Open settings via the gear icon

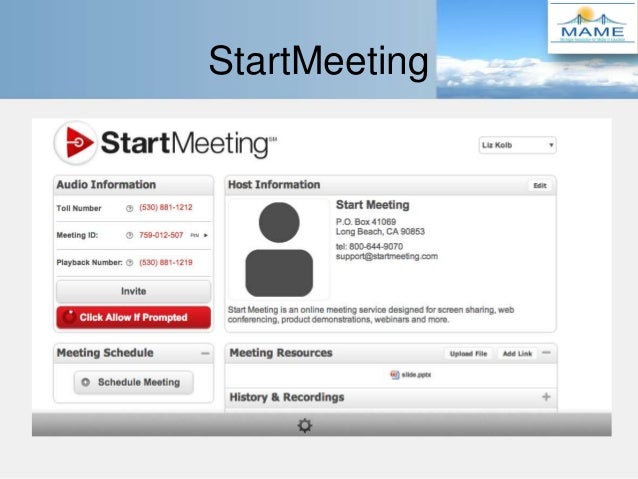(305, 426)
